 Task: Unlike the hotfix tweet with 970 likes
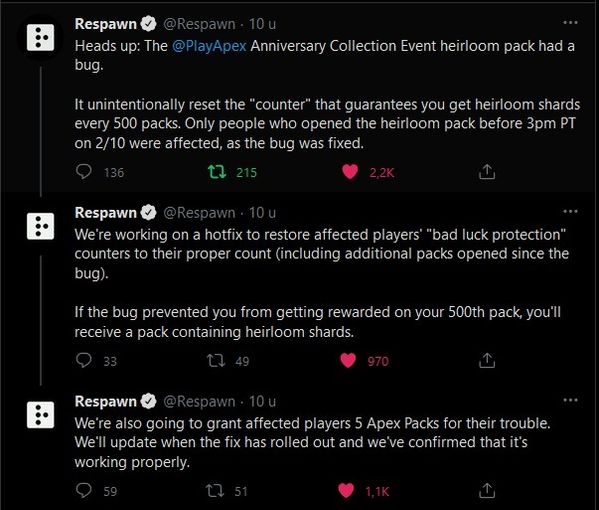click(348, 360)
